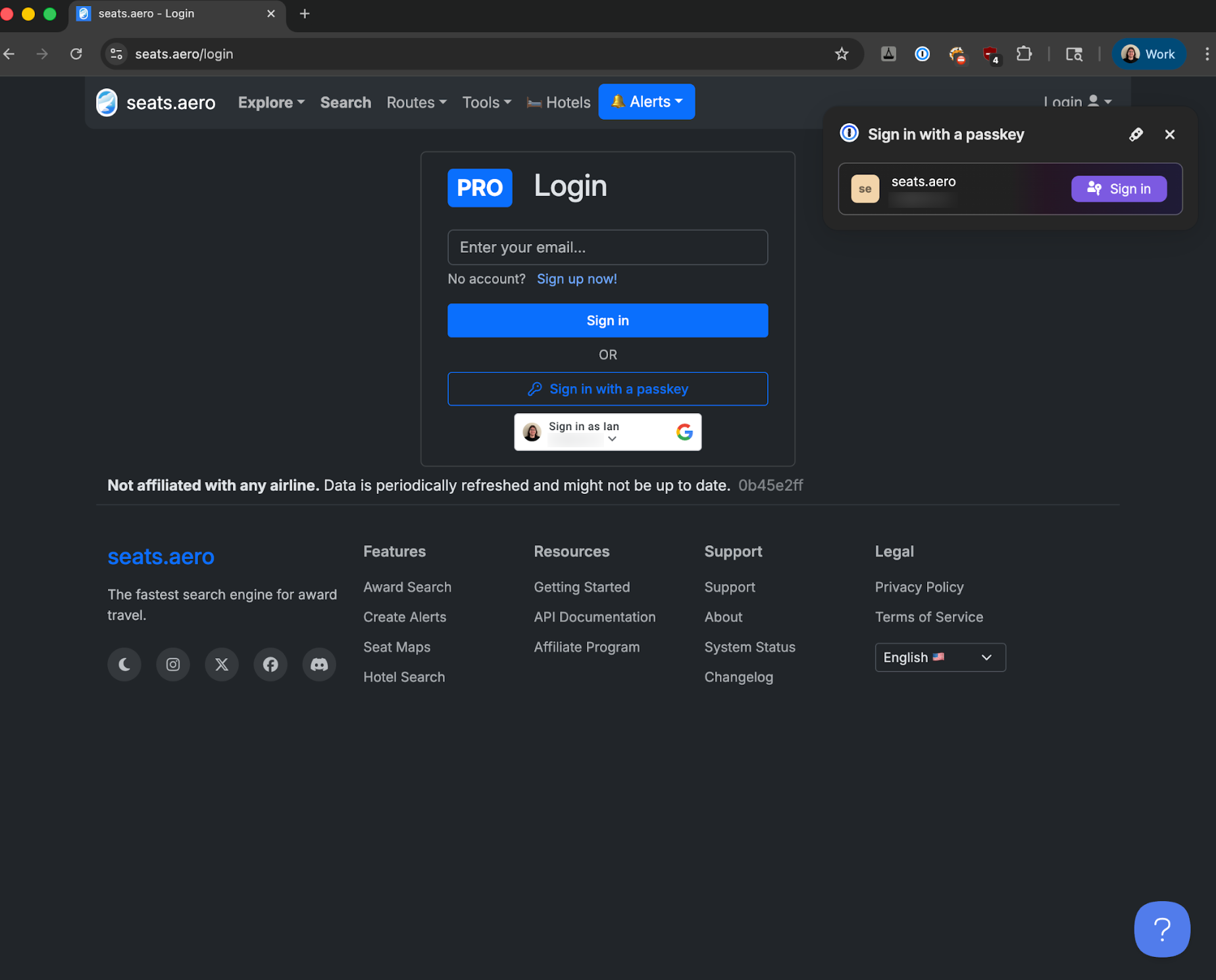The width and height of the screenshot is (1216, 980).
Task: Select the seats.aero - Login browser tab
Action: (x=178, y=14)
